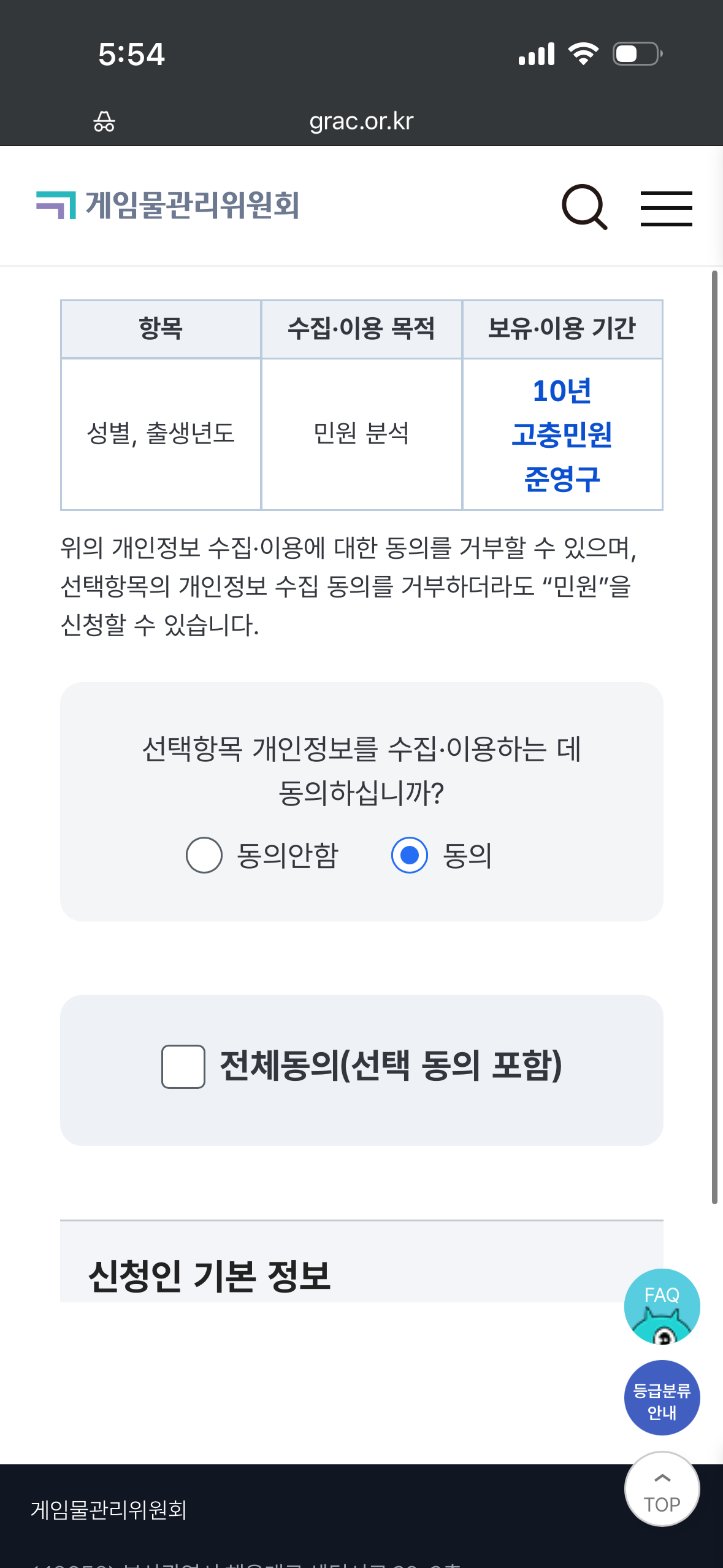Image resolution: width=723 pixels, height=1568 pixels.
Task: Tap the private browsing incognito icon
Action: click(x=104, y=121)
